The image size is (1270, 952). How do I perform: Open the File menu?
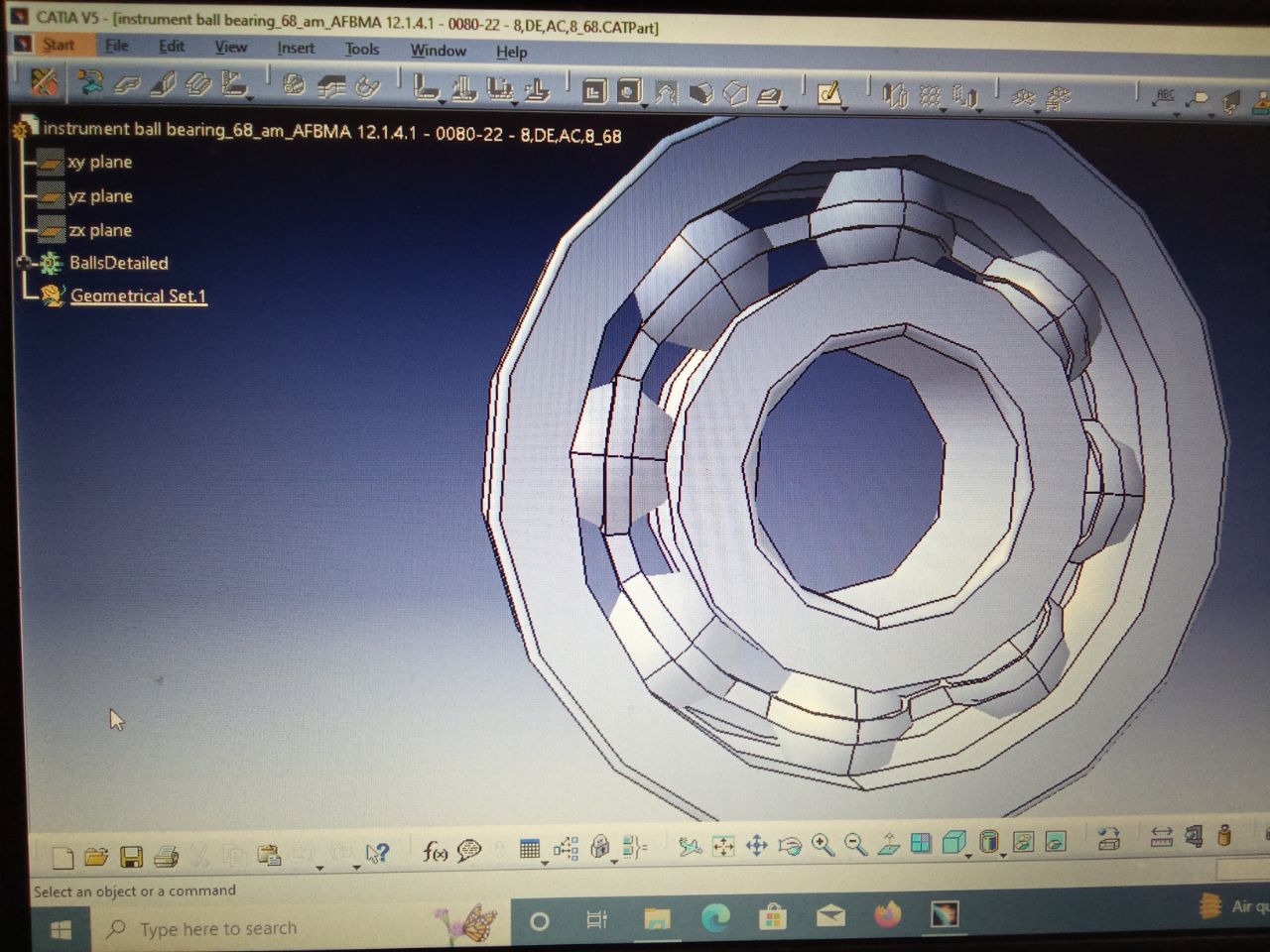[117, 46]
